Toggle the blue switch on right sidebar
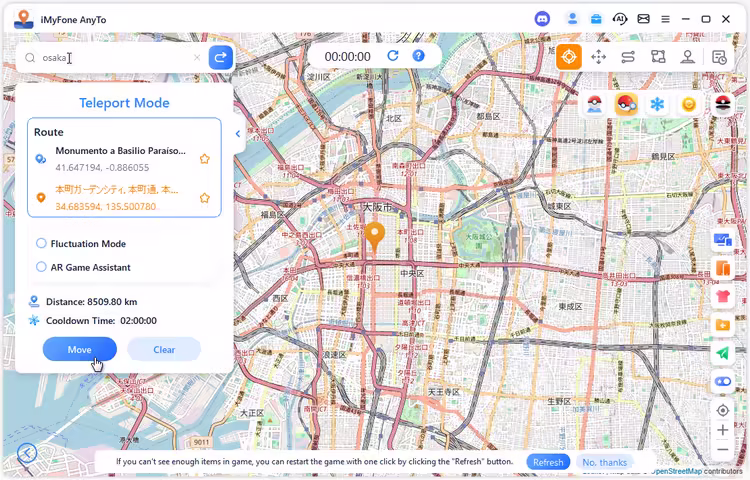The width and height of the screenshot is (750, 480). 723,382
